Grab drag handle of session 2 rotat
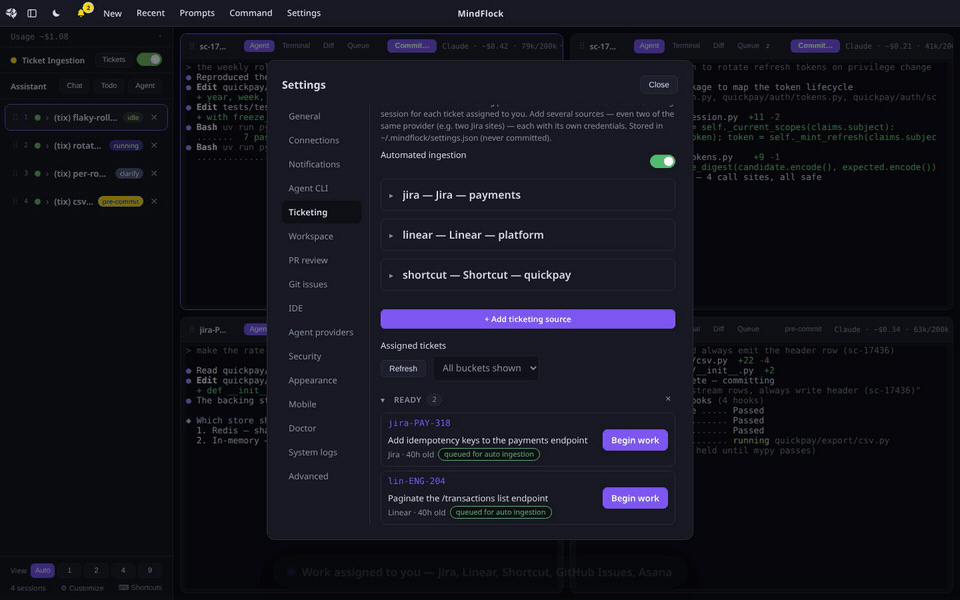This screenshot has height=600, width=960. click(15, 146)
